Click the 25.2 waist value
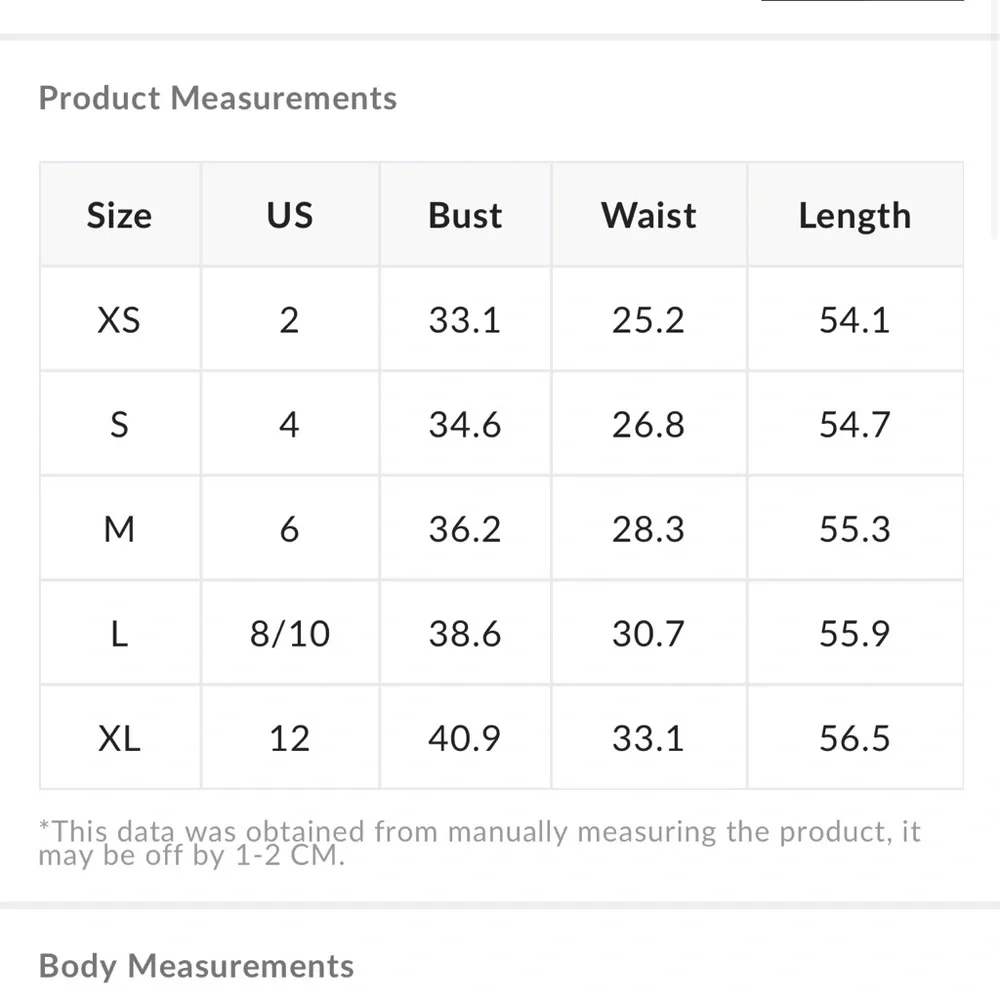The image size is (1000, 1000). click(x=648, y=320)
